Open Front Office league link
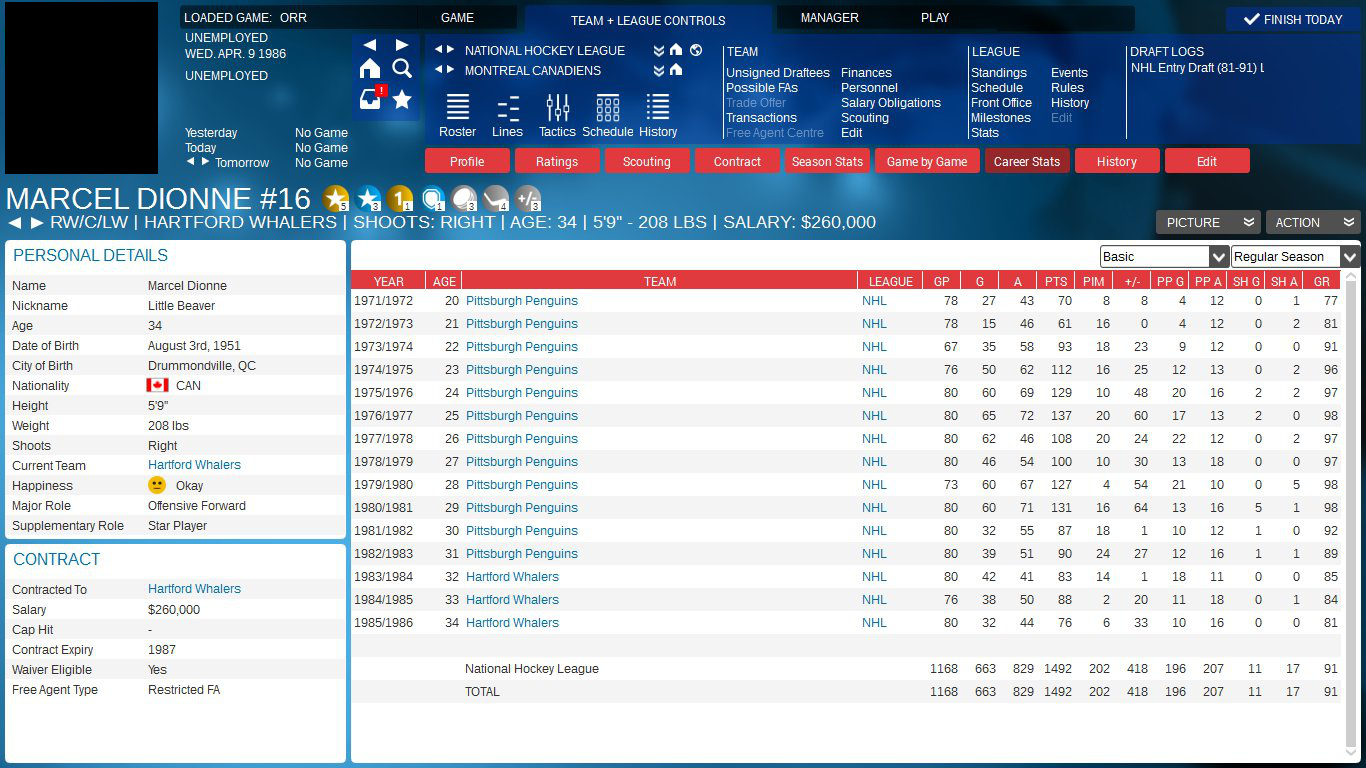The image size is (1366, 768). [1001, 103]
